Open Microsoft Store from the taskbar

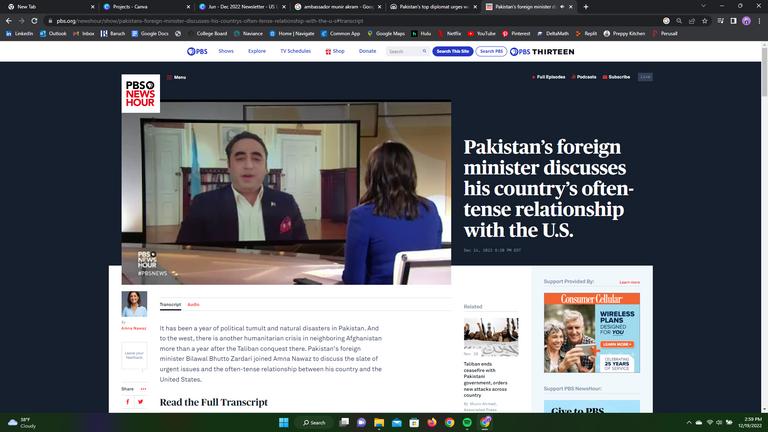[x=414, y=422]
